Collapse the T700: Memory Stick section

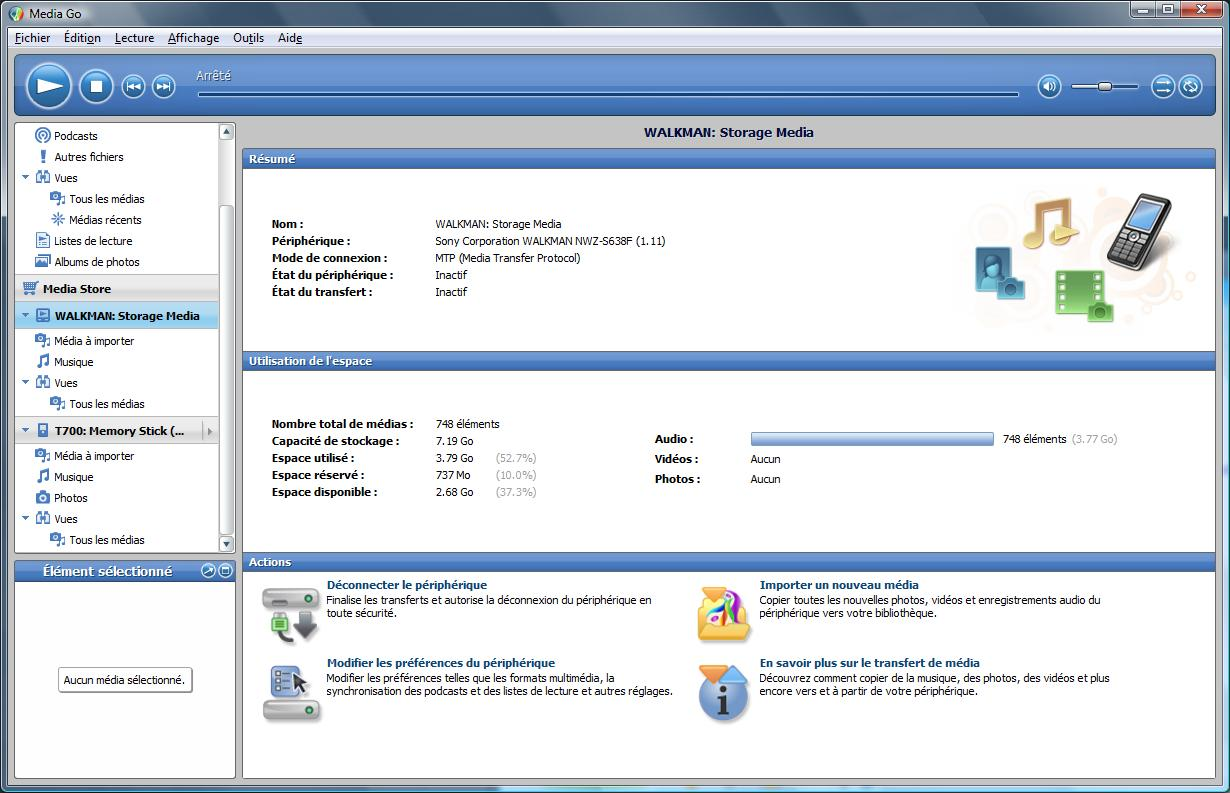click(x=25, y=431)
